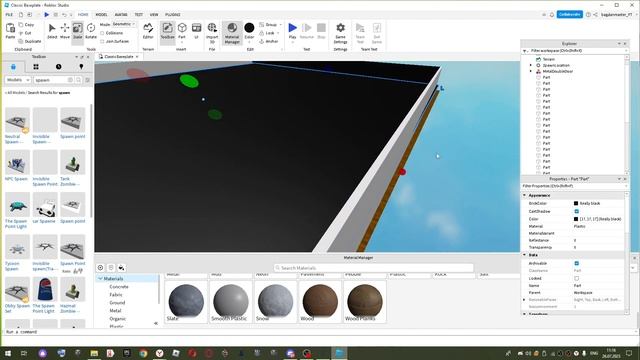Select the Wood Planks material thumbnail

[364, 302]
